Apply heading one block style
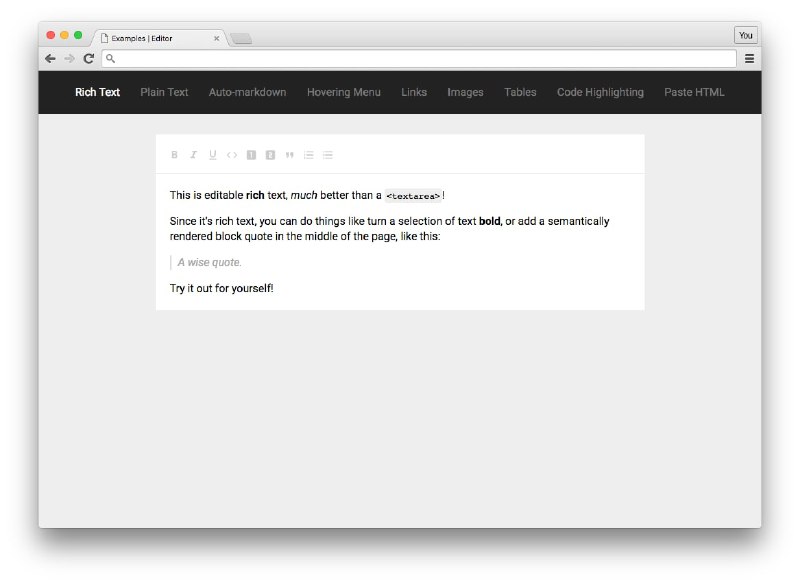800x583 pixels. (251, 155)
